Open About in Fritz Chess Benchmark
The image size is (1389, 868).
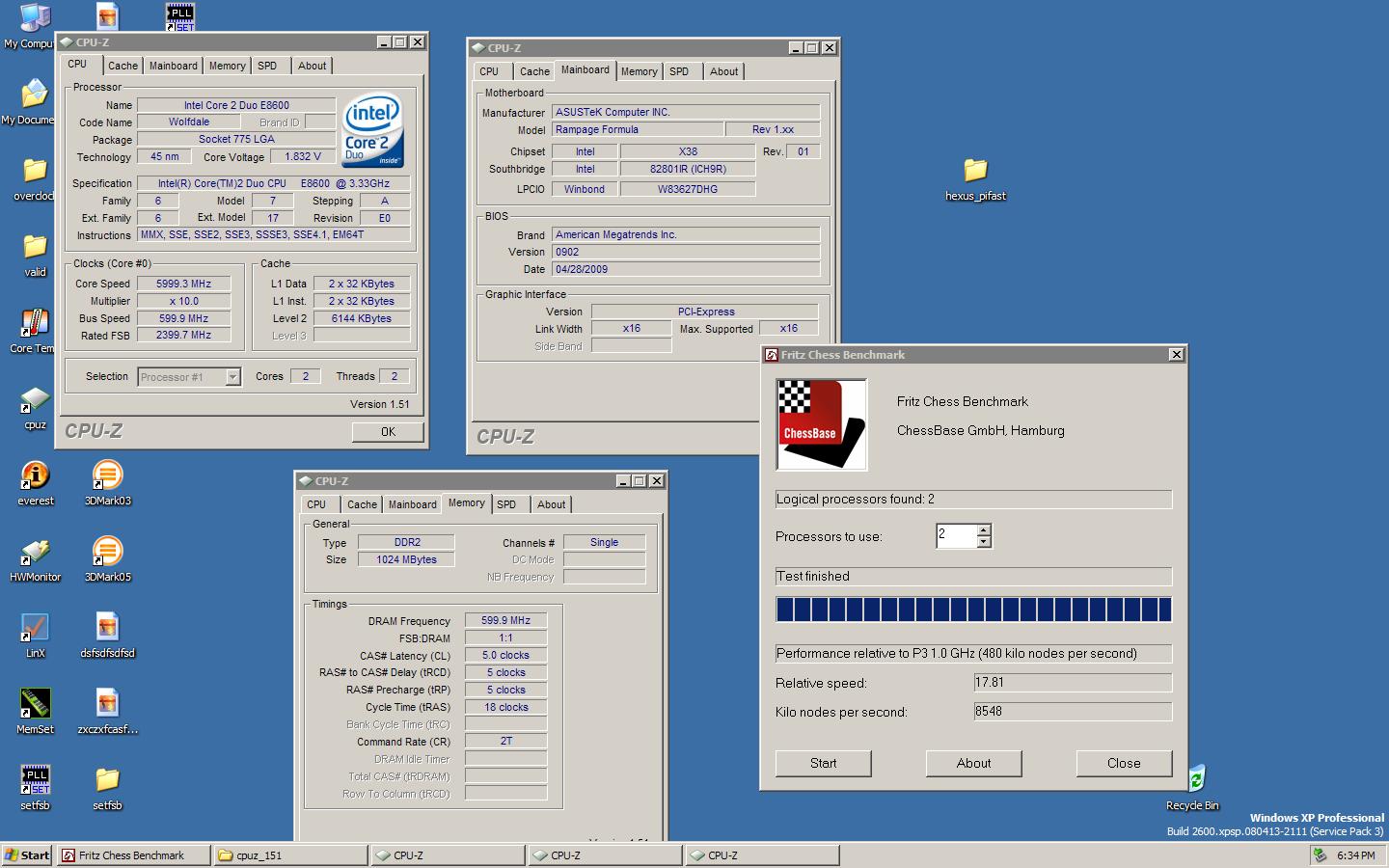[973, 763]
